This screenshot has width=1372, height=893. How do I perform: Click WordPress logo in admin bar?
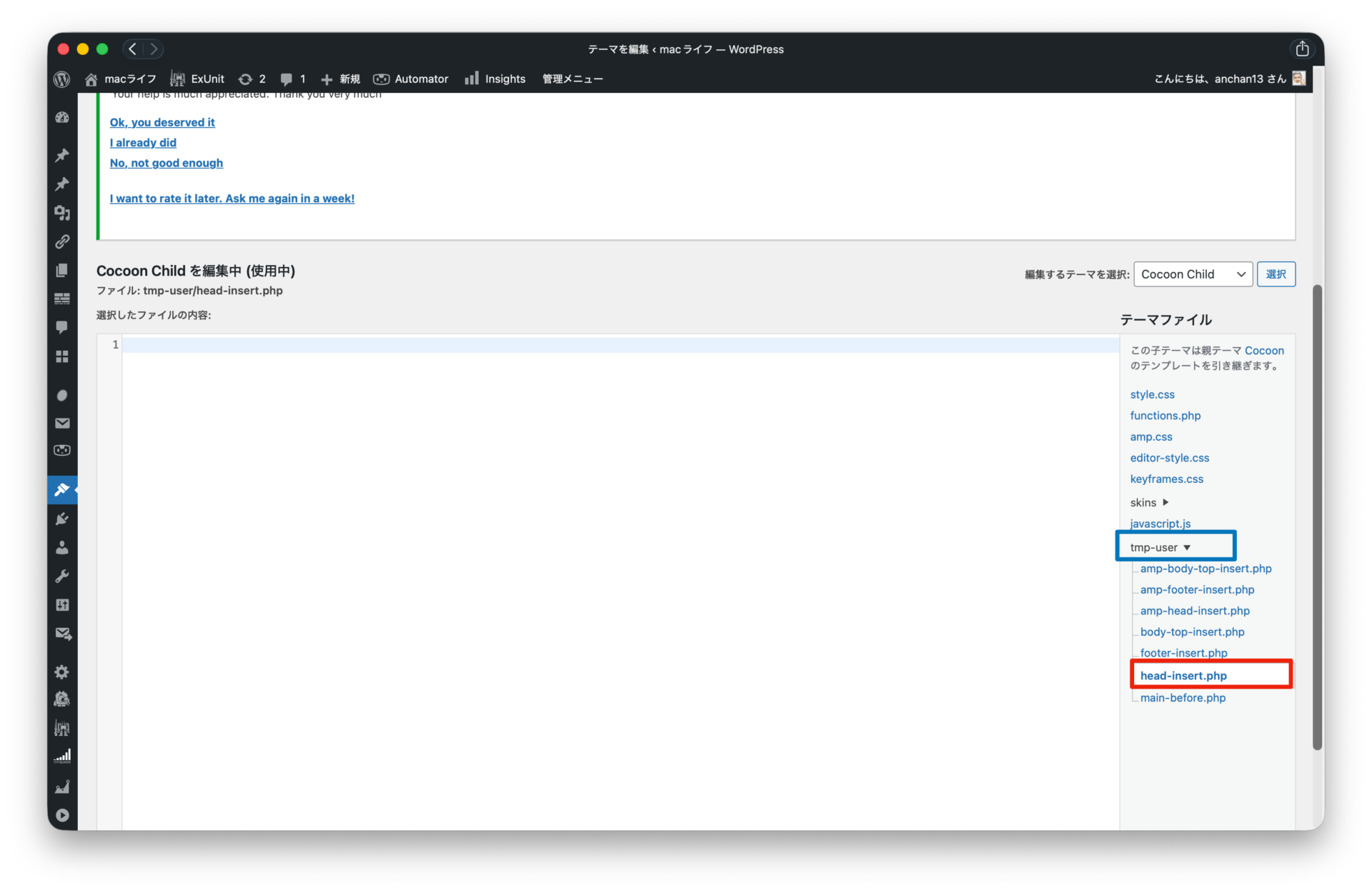(x=62, y=79)
